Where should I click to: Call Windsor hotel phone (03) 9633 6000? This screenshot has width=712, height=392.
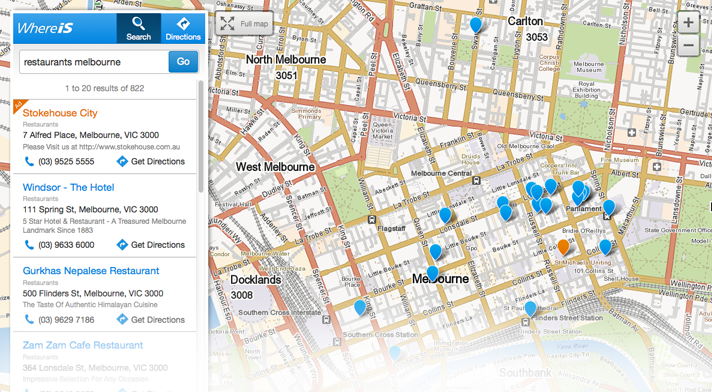pyautogui.click(x=59, y=245)
